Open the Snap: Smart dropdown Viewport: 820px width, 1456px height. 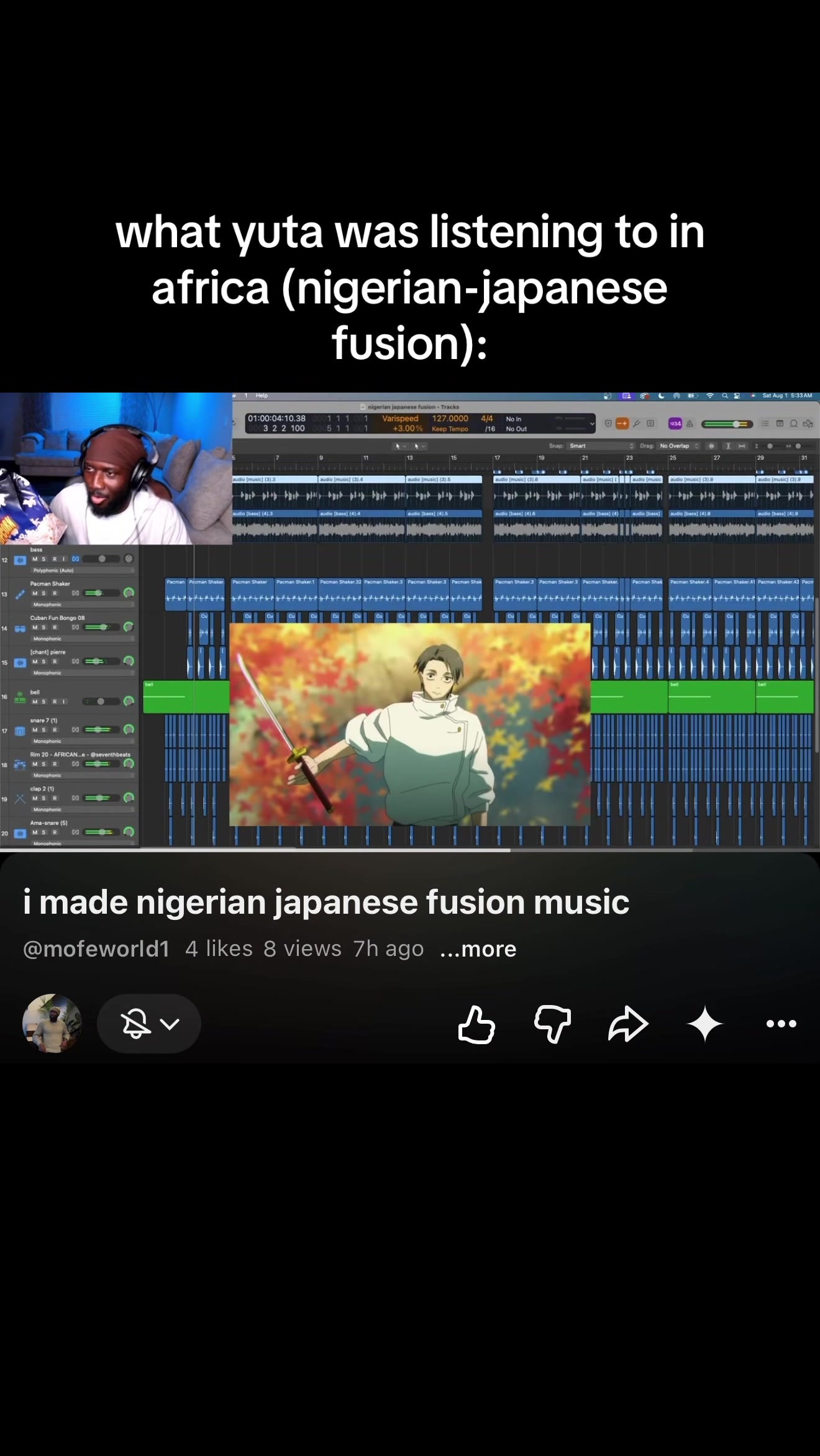pyautogui.click(x=601, y=446)
